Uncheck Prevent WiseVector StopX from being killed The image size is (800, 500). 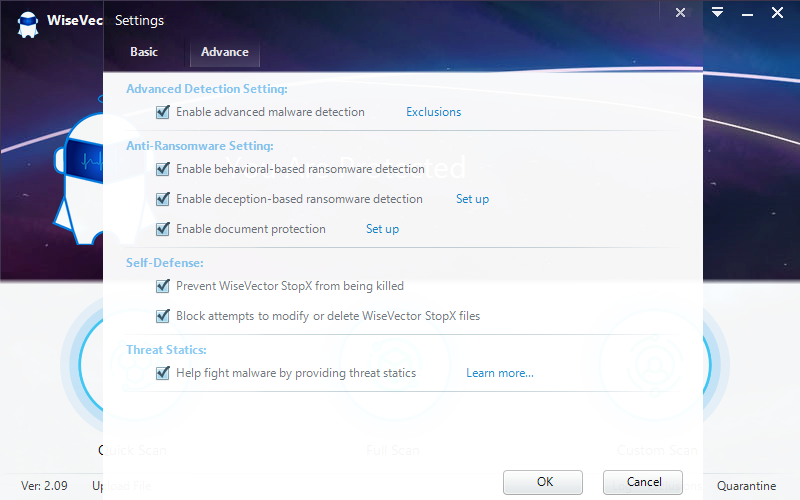click(x=163, y=286)
